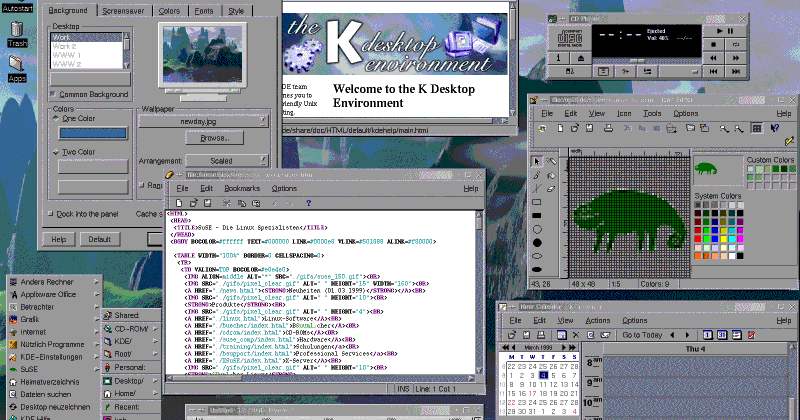Click the help question mark in text editor toolbar
Screen dimensions: 800x420
[308, 203]
